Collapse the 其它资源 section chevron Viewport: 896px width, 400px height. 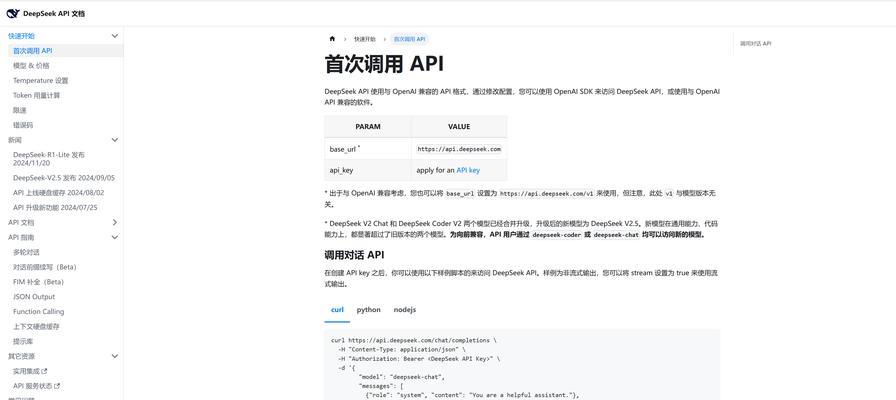tap(114, 356)
